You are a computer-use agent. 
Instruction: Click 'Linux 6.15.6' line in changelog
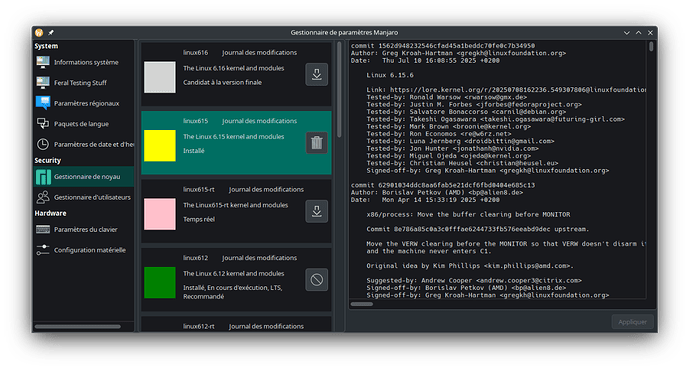(390, 75)
